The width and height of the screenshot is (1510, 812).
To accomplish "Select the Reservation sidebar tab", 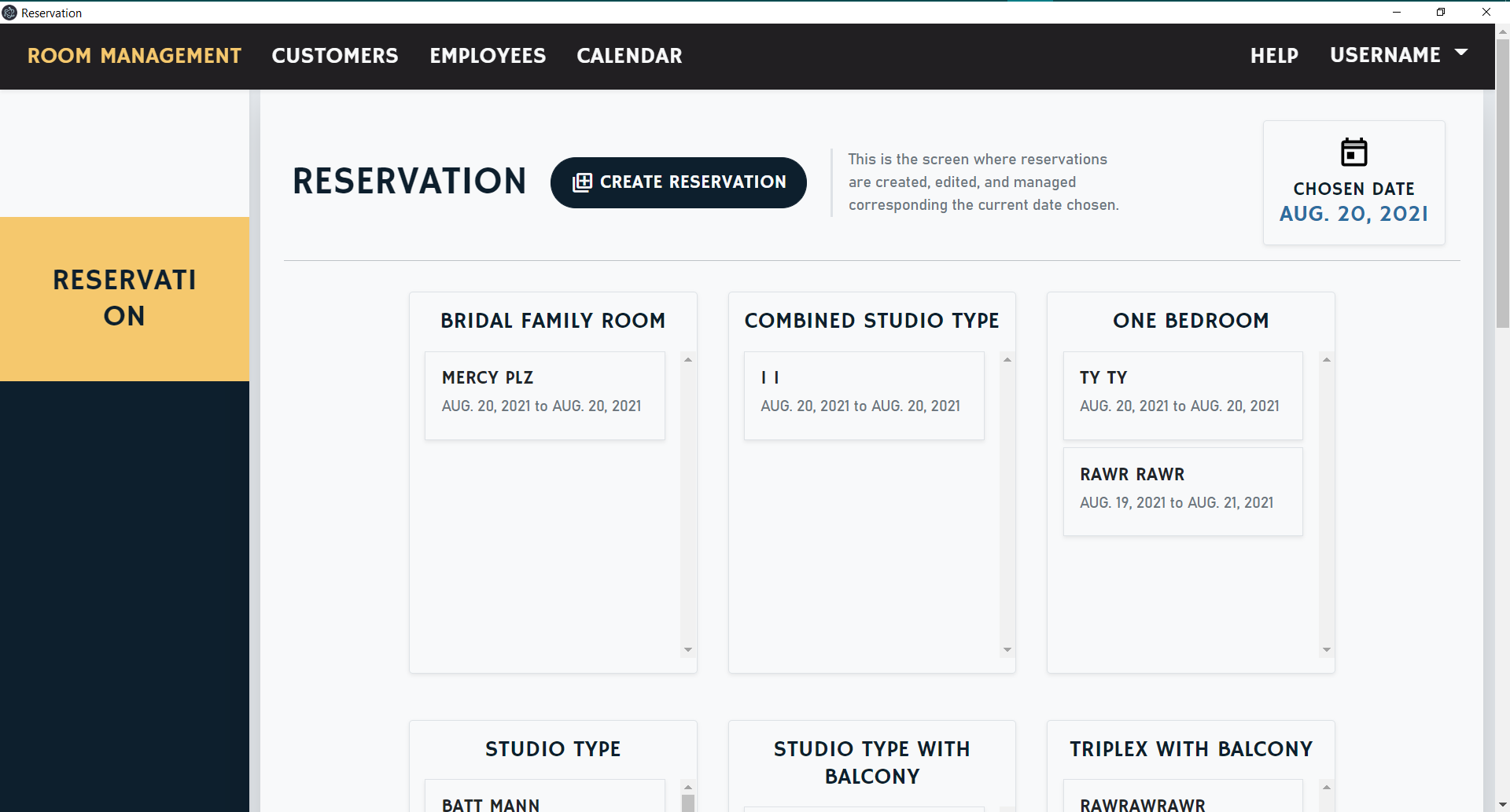I will (x=124, y=299).
